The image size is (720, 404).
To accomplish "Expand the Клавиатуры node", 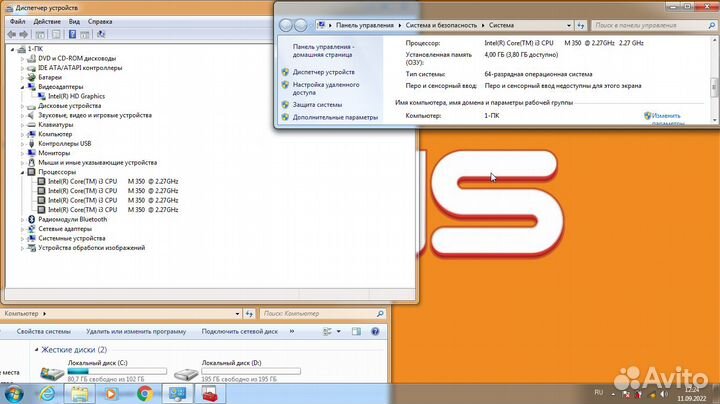I will pos(22,125).
